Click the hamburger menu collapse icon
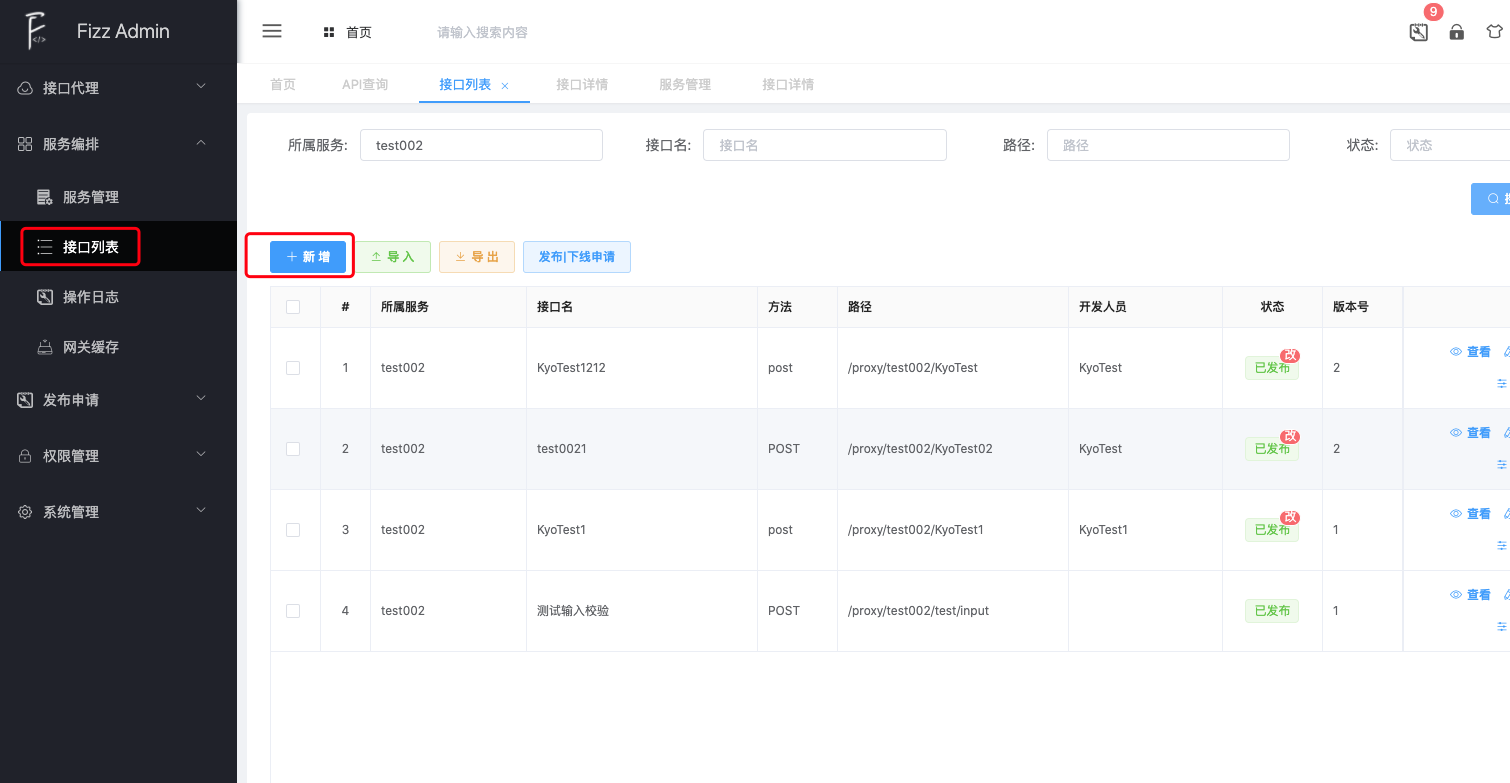The width and height of the screenshot is (1510, 783). pos(271,31)
